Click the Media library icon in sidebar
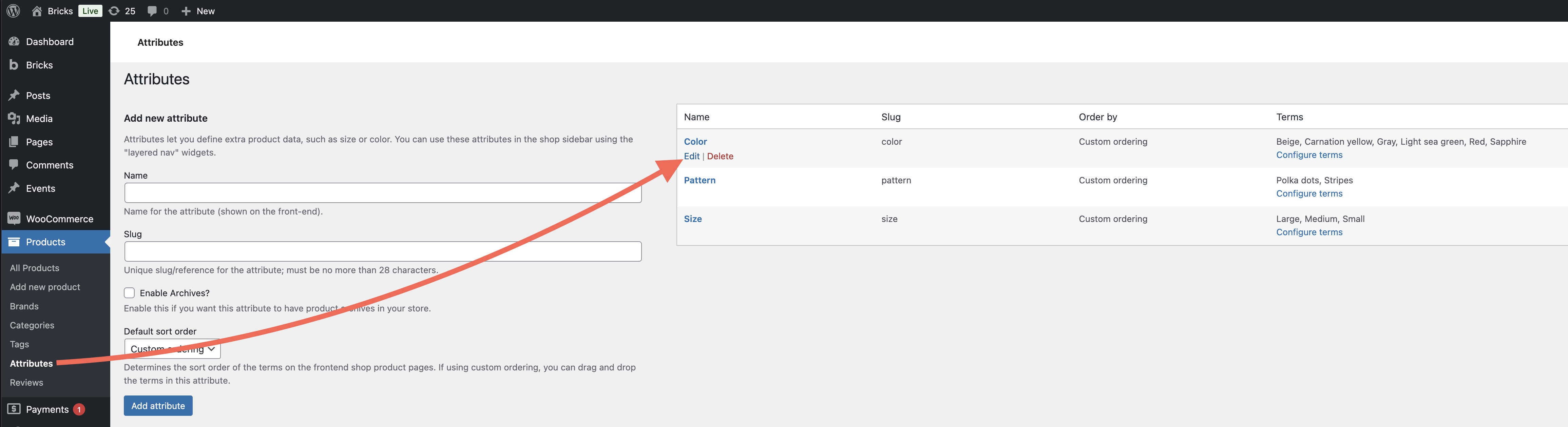The height and width of the screenshot is (427, 1568). [14, 119]
